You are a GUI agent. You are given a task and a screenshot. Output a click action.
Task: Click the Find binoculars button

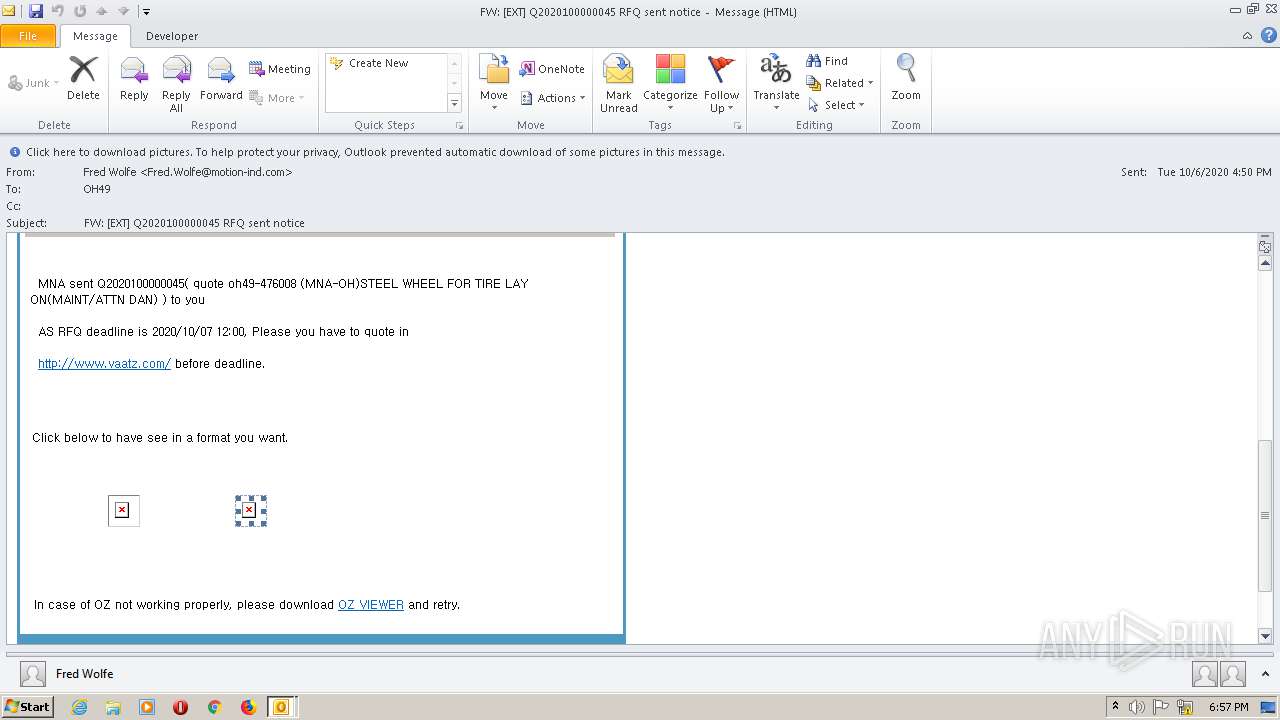828,61
